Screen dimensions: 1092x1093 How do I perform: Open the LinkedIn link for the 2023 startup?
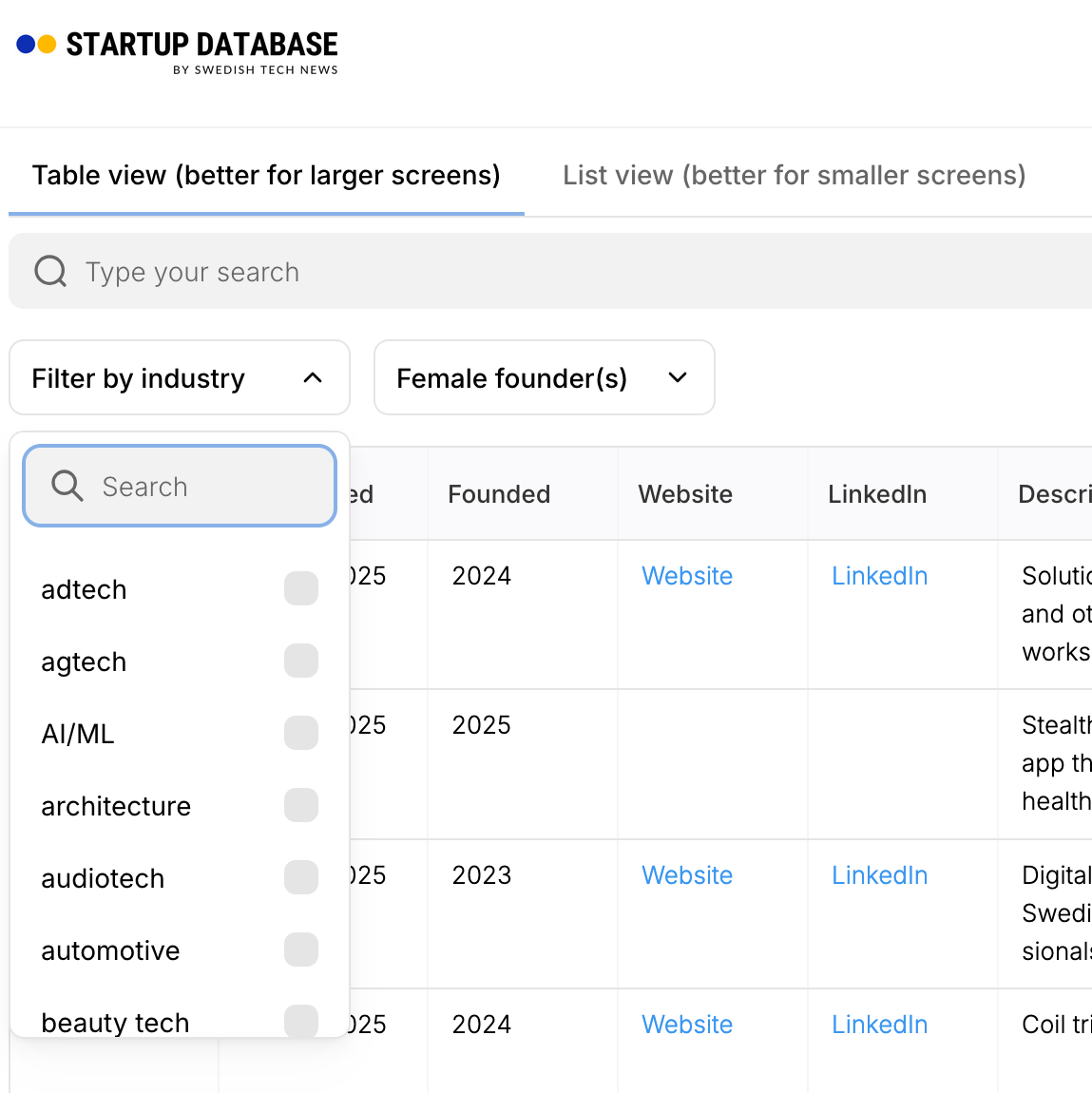tap(879, 875)
